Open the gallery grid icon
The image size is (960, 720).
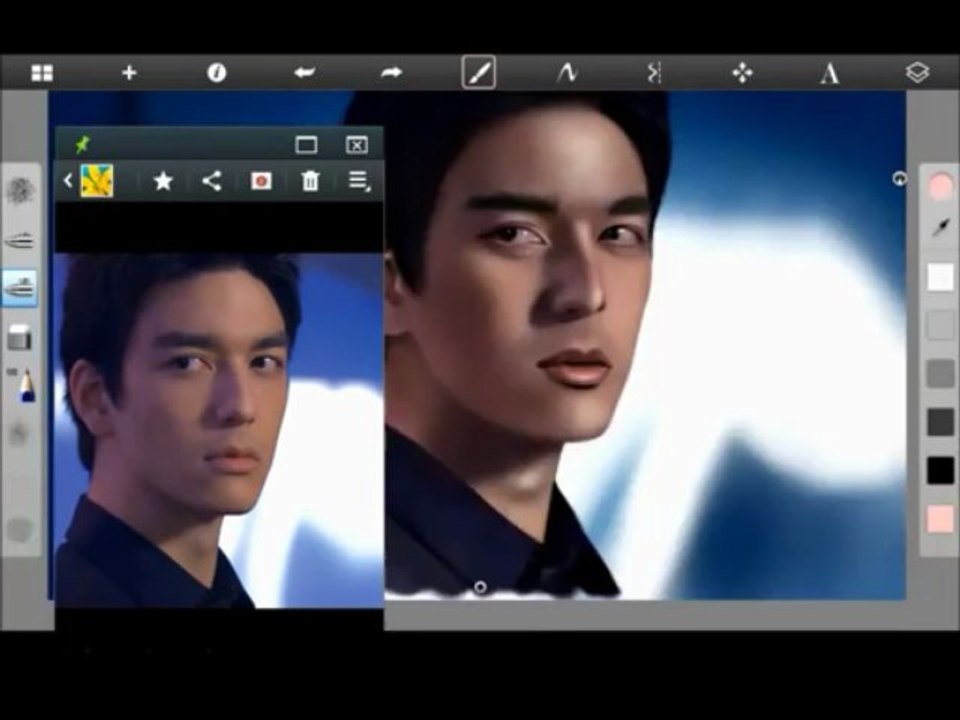pos(42,73)
